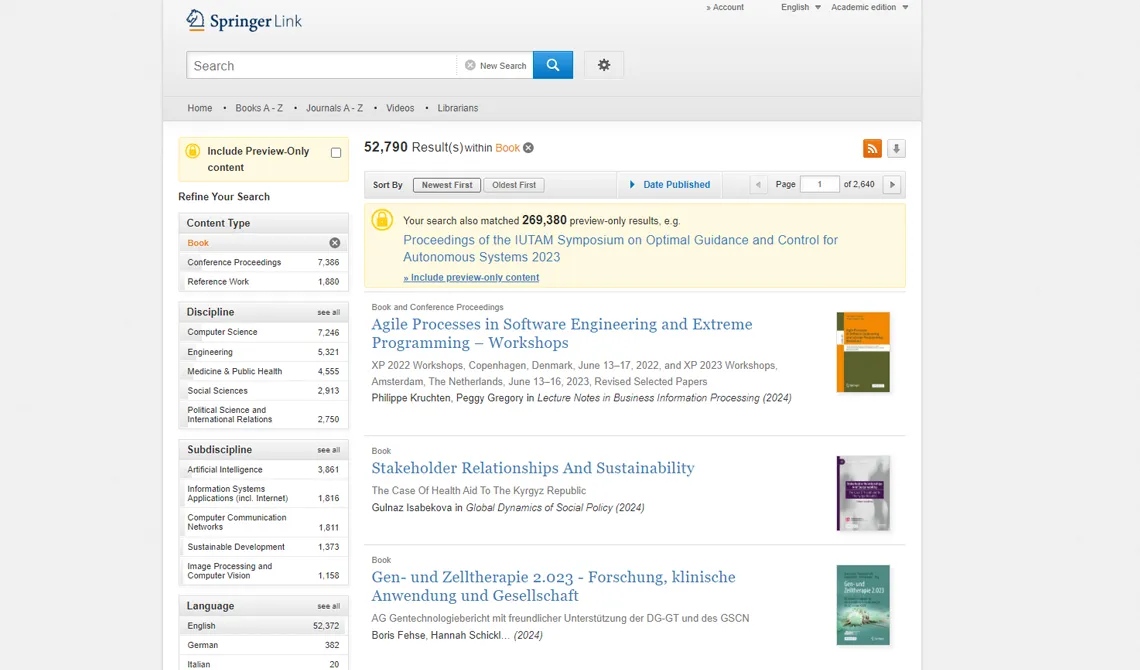Click Agile Processes book cover thumbnail
Image resolution: width=1140 pixels, height=670 pixels.
(863, 352)
